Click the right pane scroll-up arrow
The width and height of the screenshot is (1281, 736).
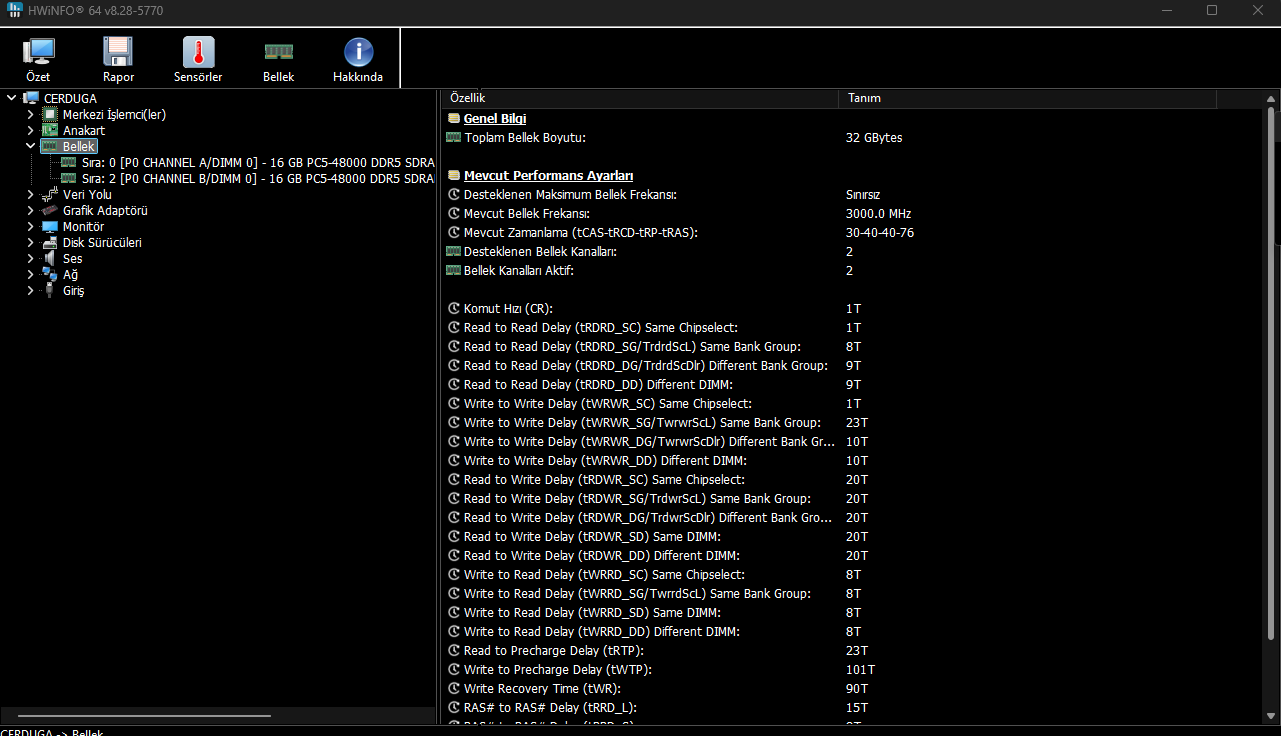coord(1271,98)
